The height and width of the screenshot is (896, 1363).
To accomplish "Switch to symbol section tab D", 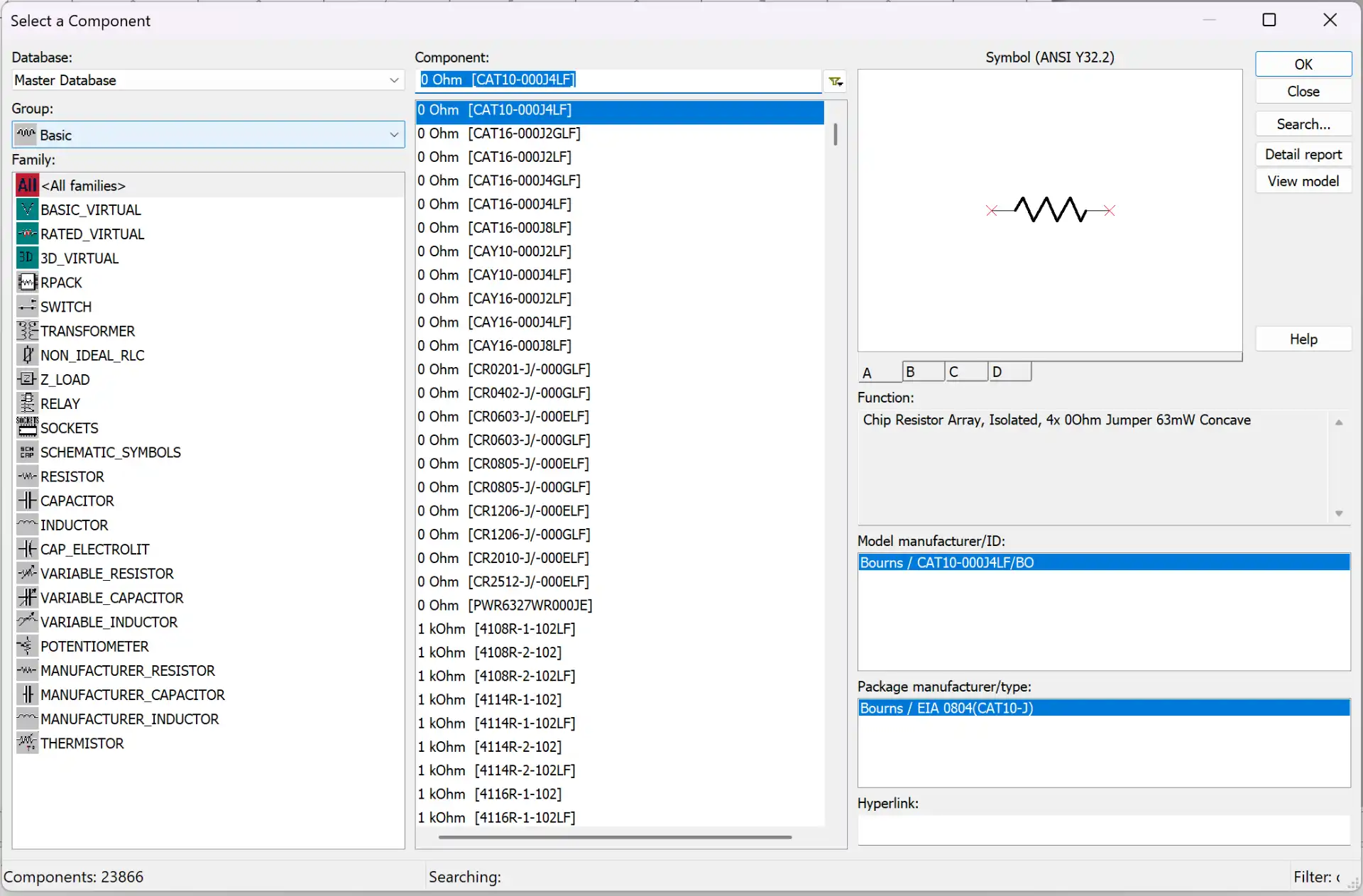I will [1009, 372].
